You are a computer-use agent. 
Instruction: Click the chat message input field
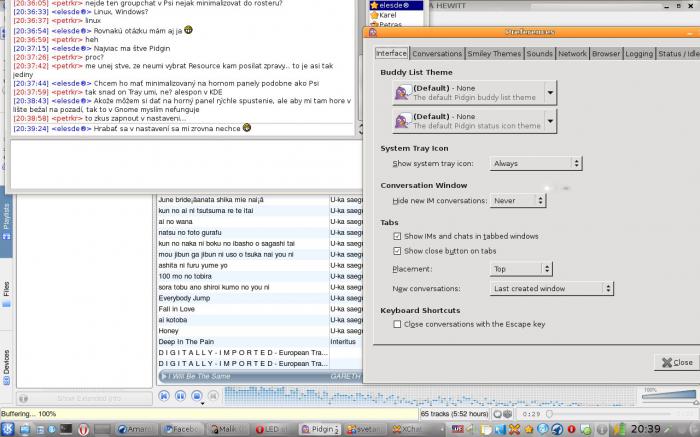click(186, 164)
